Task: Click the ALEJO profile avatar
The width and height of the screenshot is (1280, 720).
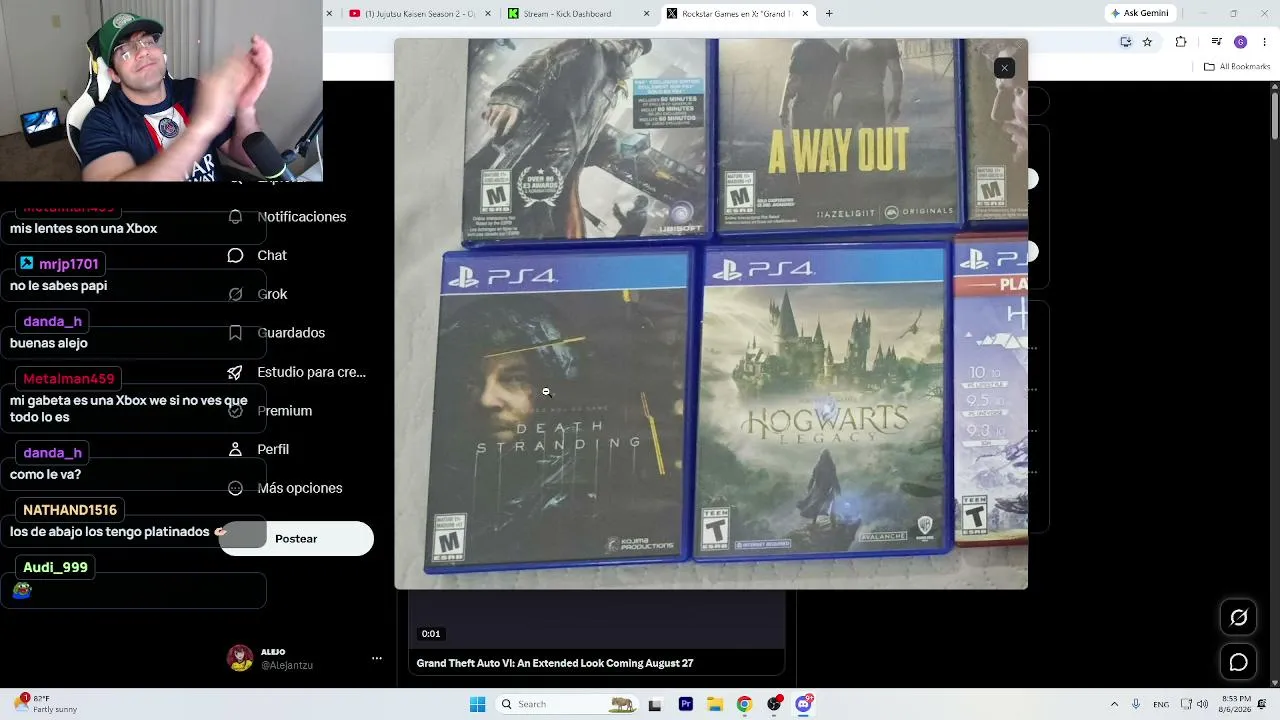Action: (240, 658)
